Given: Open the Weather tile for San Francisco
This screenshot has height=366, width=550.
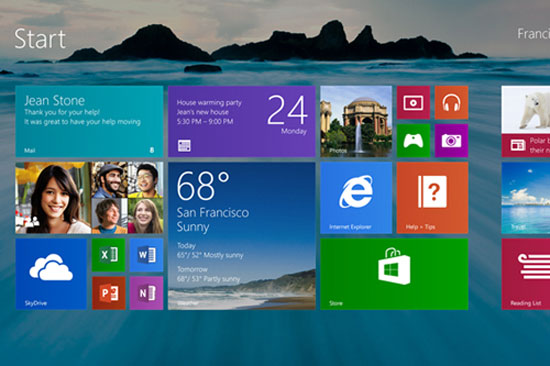Looking at the screenshot, I should coord(242,236).
